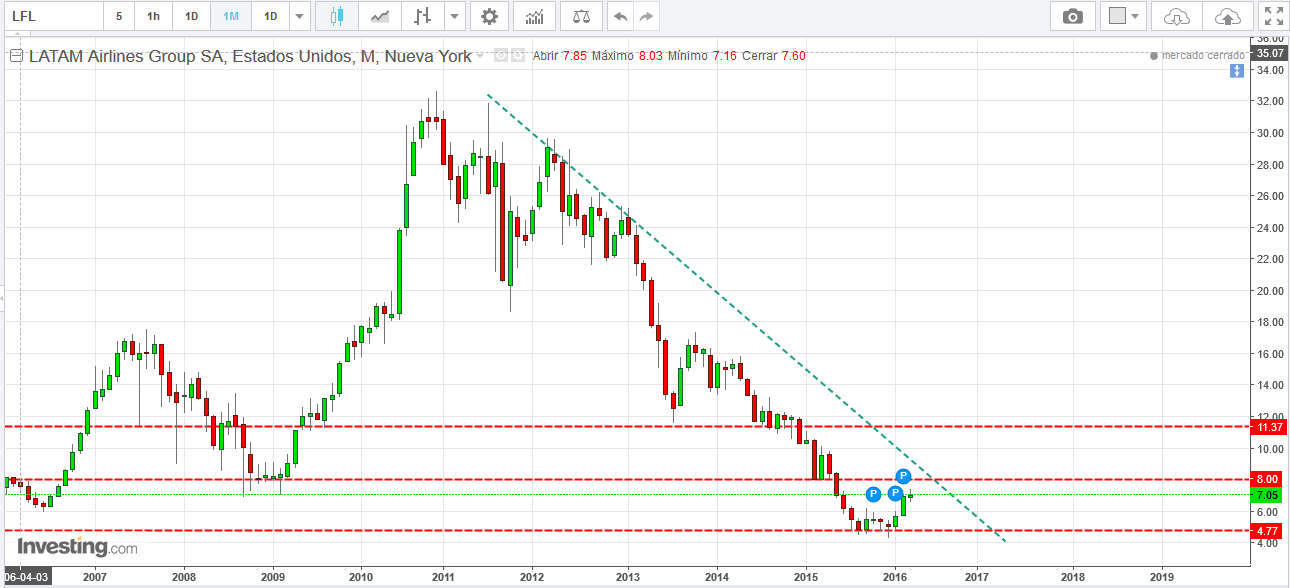Open the layout dropdown arrow
Image resolution: width=1290 pixels, height=588 pixels.
tap(1136, 16)
